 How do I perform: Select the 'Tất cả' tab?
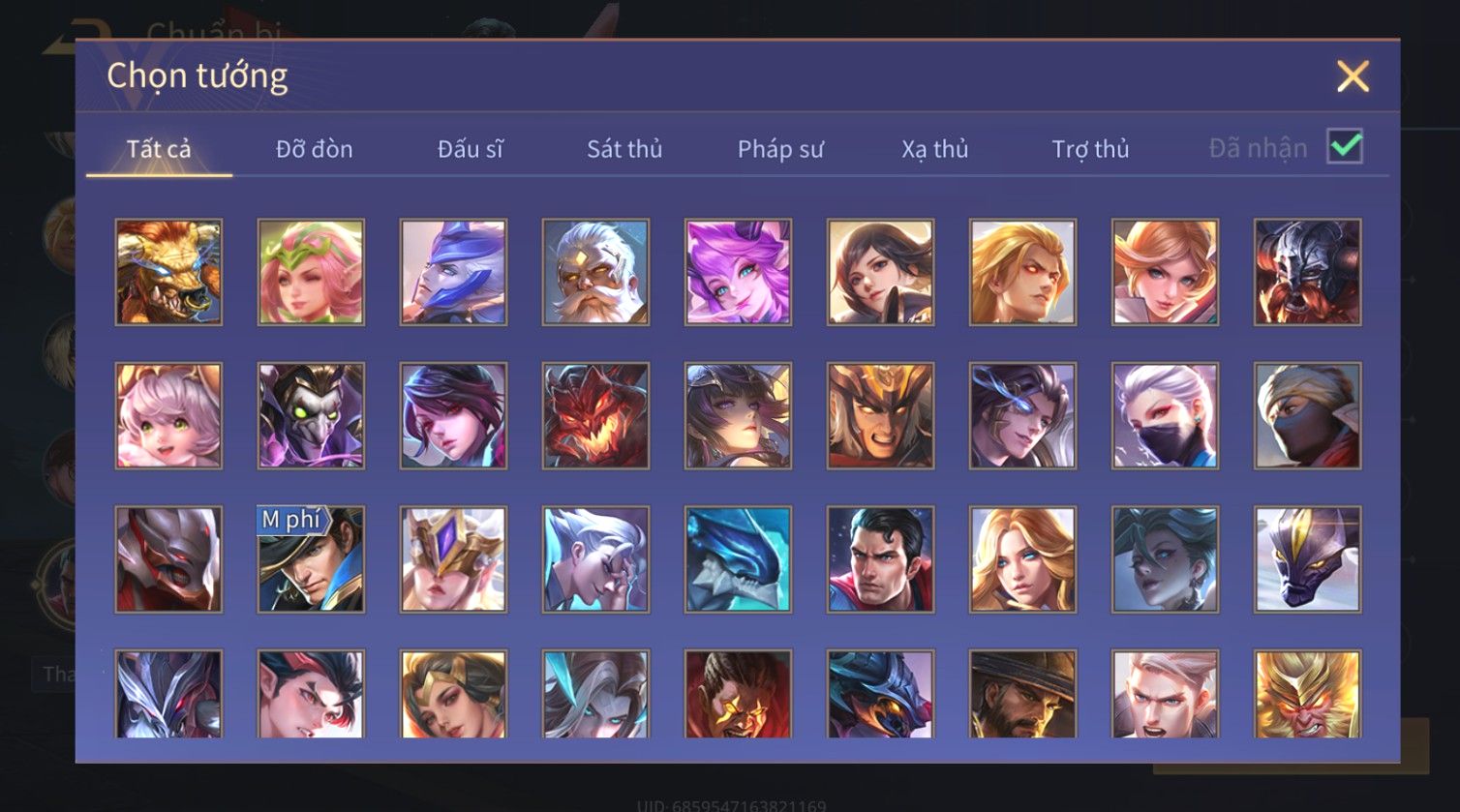tap(159, 149)
